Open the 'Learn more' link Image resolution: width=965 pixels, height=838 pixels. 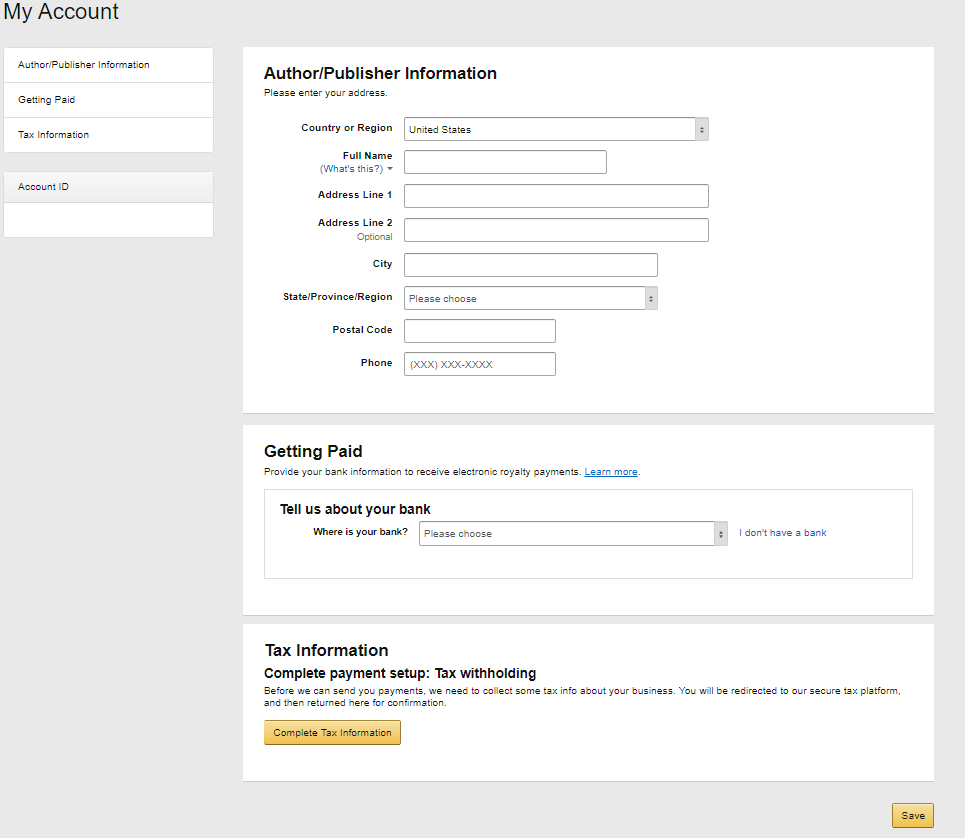tap(611, 472)
